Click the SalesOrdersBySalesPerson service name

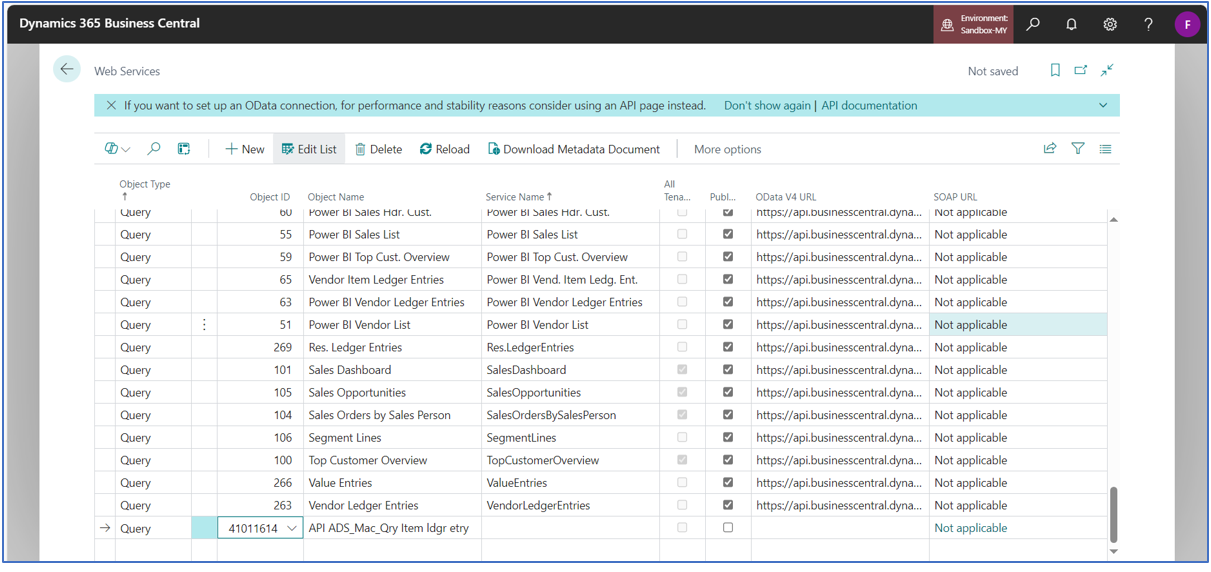[x=551, y=415]
